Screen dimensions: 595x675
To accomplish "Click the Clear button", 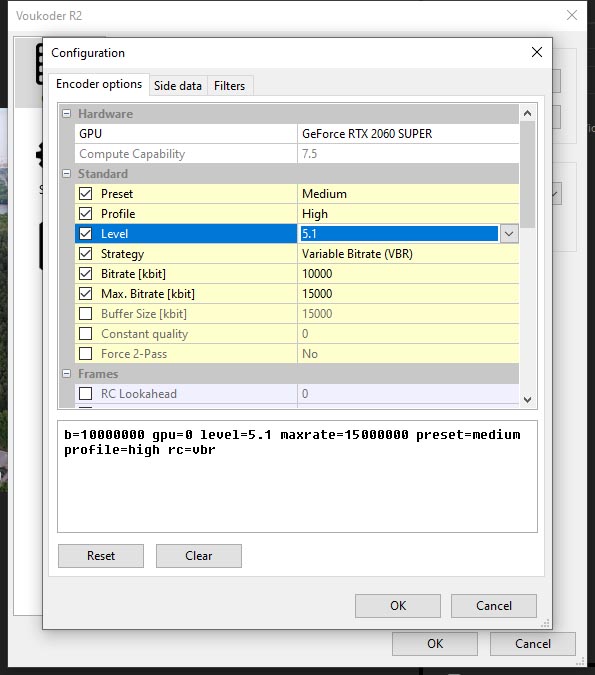I will (198, 556).
